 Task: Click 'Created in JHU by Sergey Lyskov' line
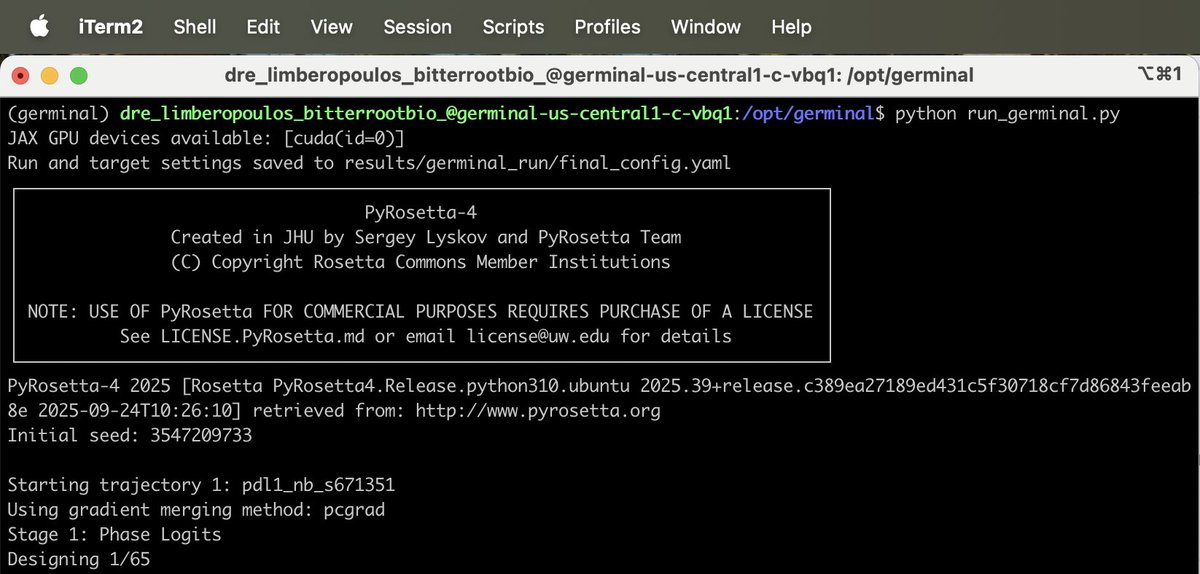[x=426, y=237]
